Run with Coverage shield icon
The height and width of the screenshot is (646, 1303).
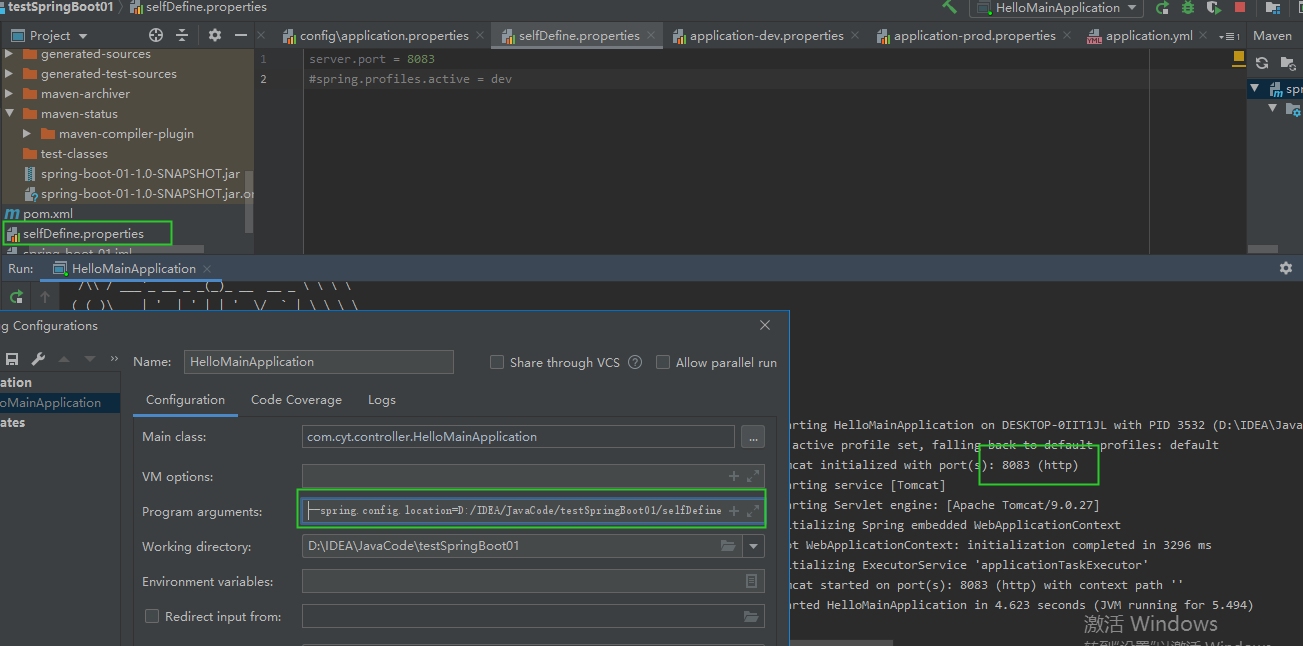click(1214, 8)
